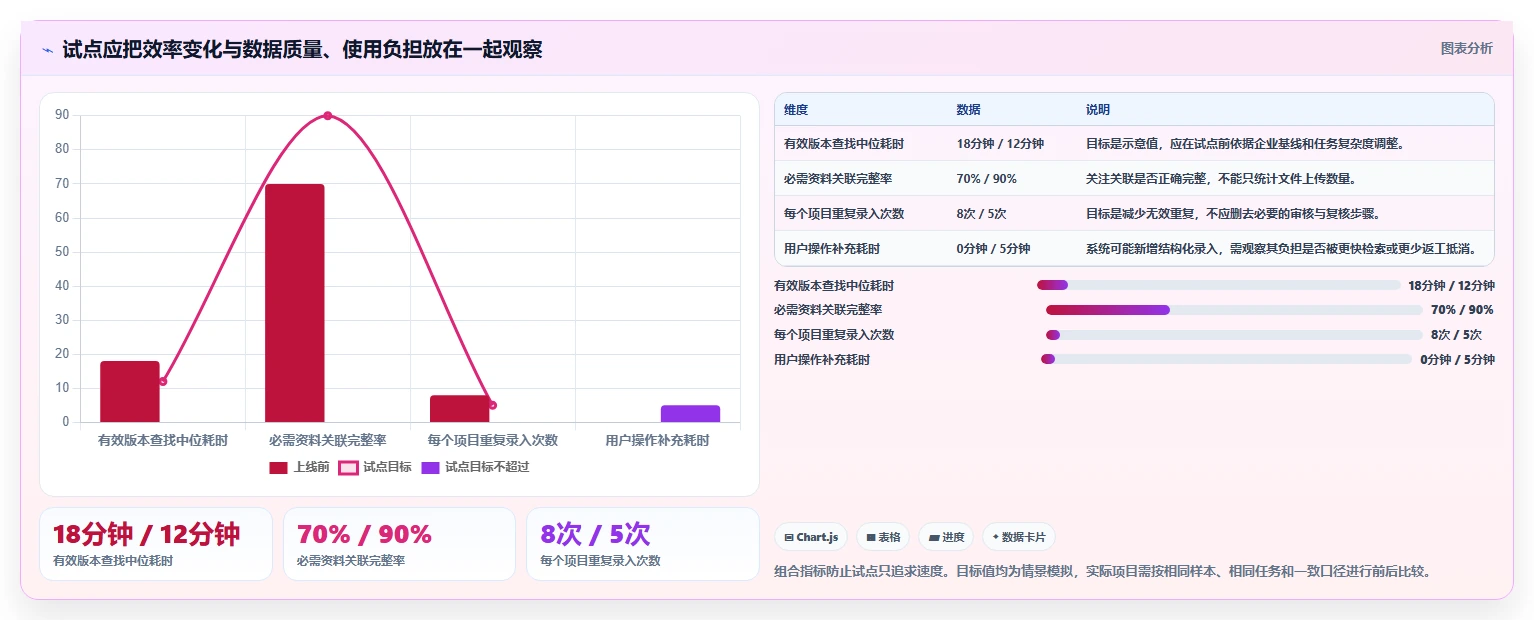Click the lightning icon beside the title
This screenshot has width=1534, height=620.
[47, 49]
